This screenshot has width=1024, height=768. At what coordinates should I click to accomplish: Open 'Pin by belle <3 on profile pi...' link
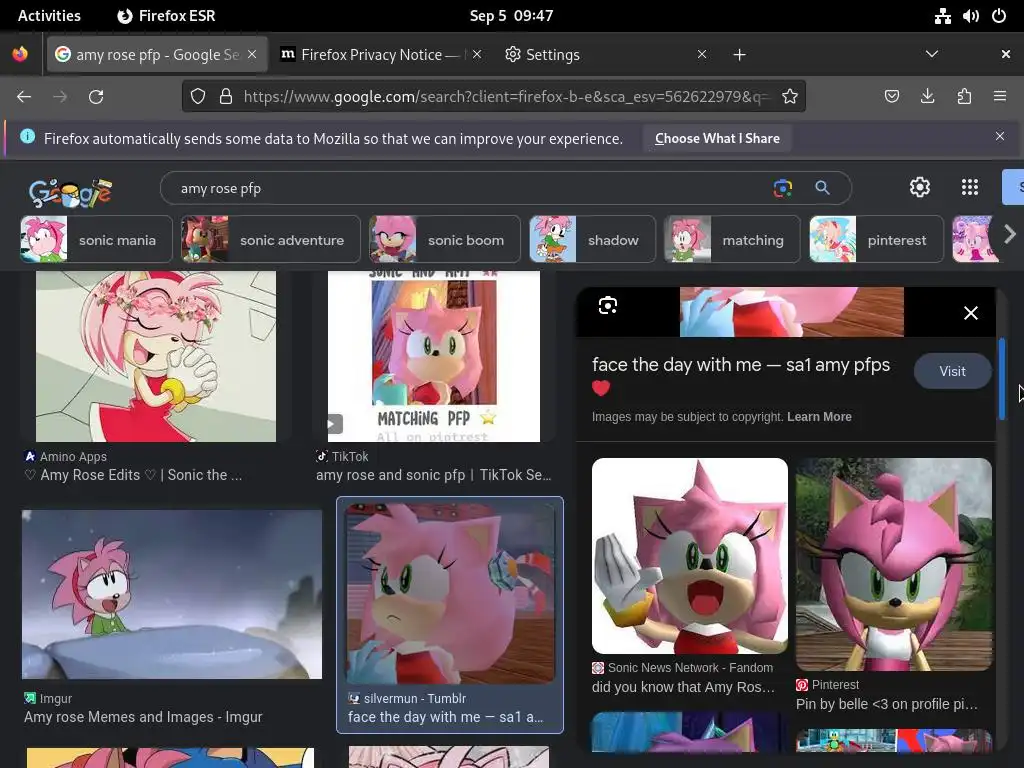click(887, 704)
